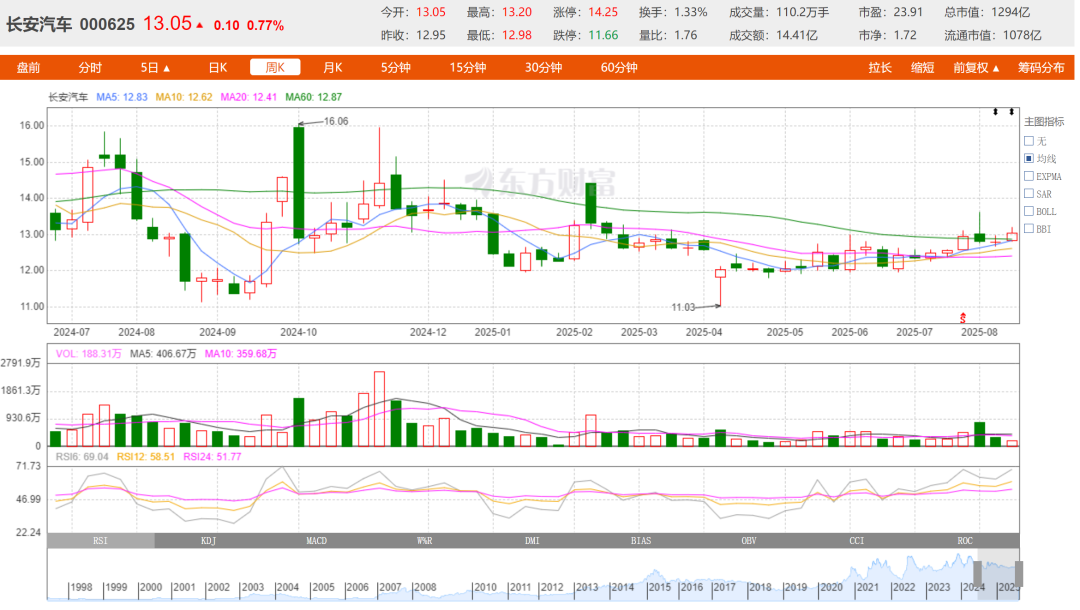Image resolution: width=1080 pixels, height=610 pixels.
Task: Click the double-arrow icon nearest 主图指标 label
Action: tap(1011, 112)
